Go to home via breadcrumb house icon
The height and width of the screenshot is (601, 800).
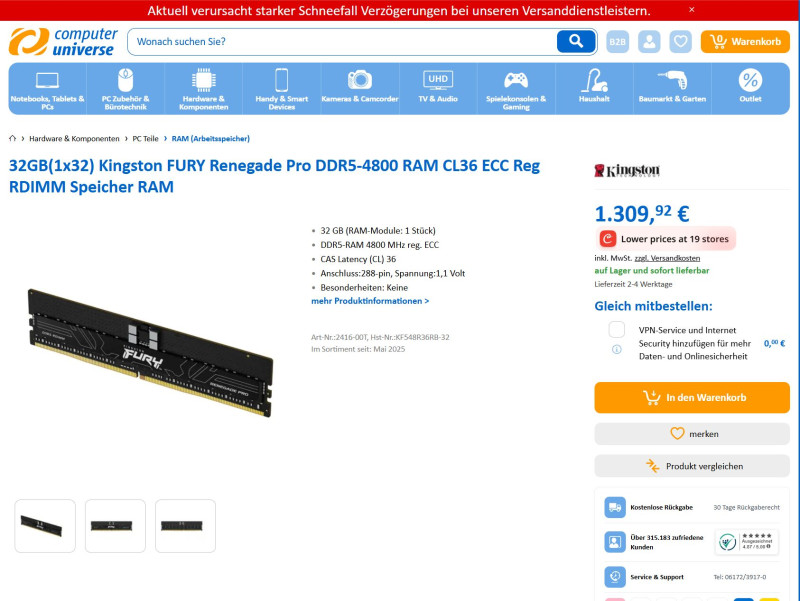click(13, 138)
